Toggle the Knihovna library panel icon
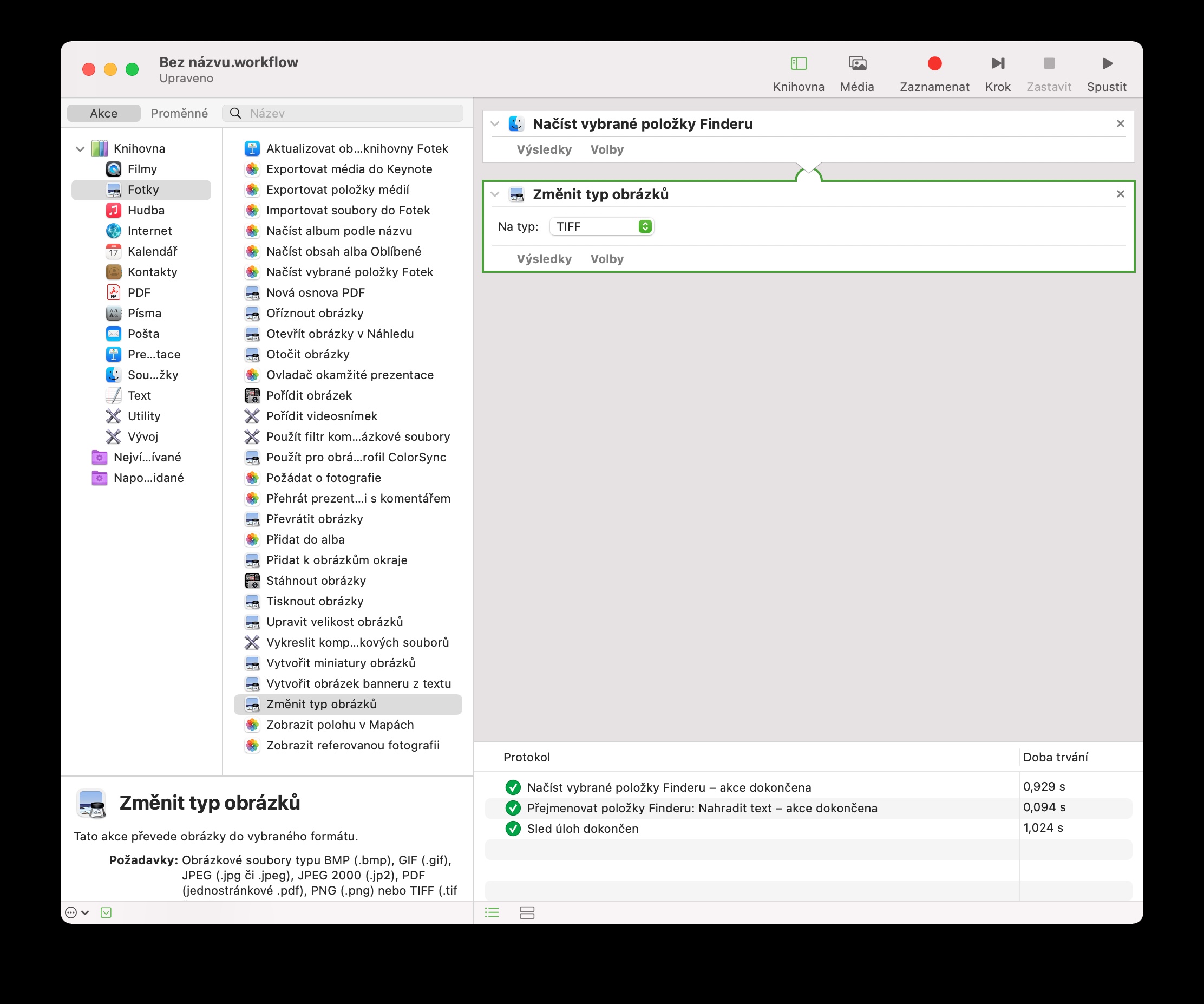 pos(798,64)
